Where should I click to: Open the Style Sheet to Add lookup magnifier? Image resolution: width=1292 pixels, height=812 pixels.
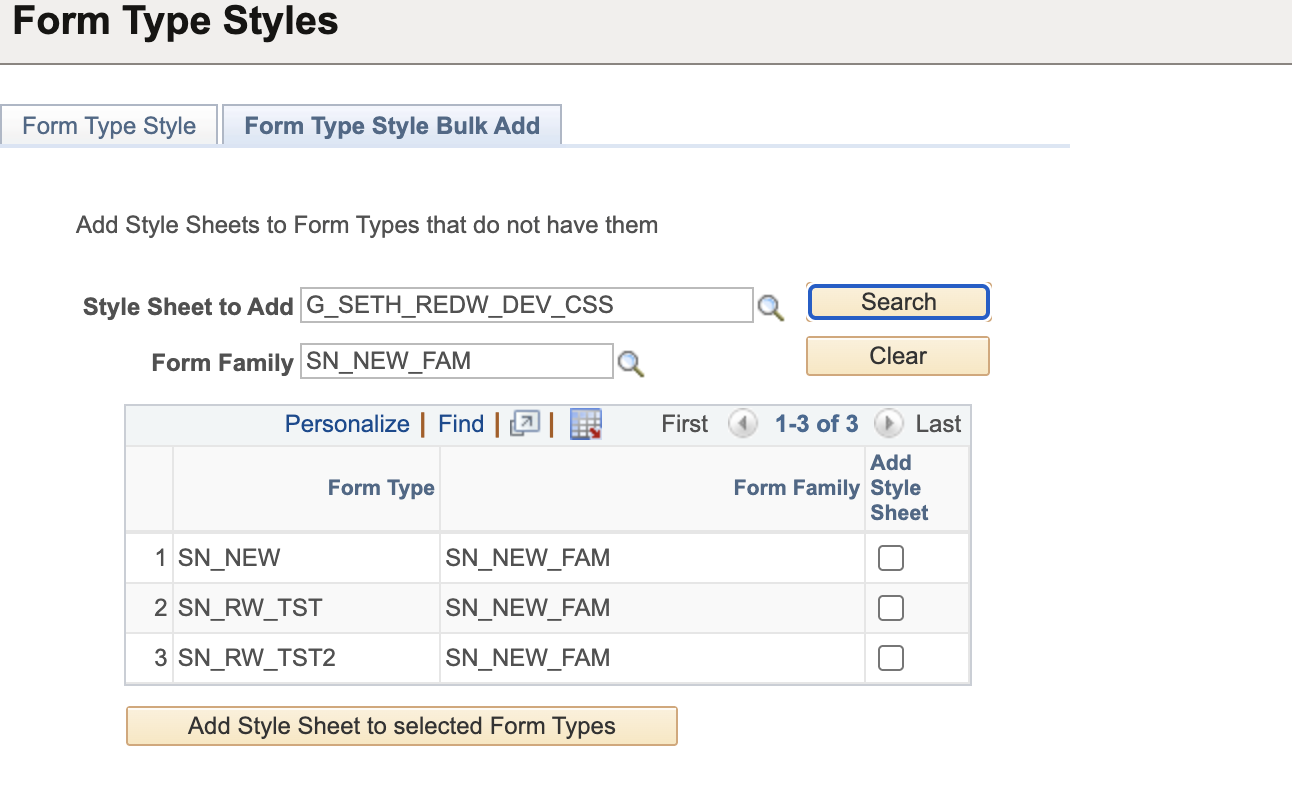point(770,309)
